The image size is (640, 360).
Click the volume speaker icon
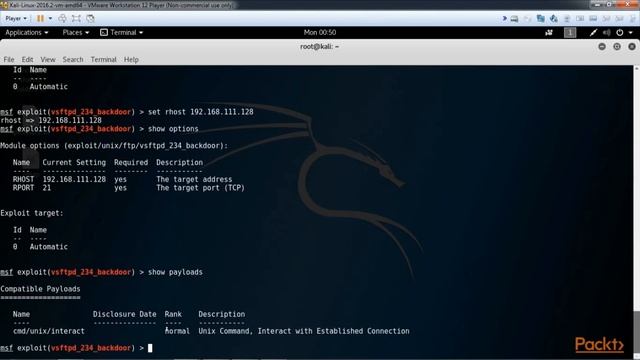tap(607, 32)
